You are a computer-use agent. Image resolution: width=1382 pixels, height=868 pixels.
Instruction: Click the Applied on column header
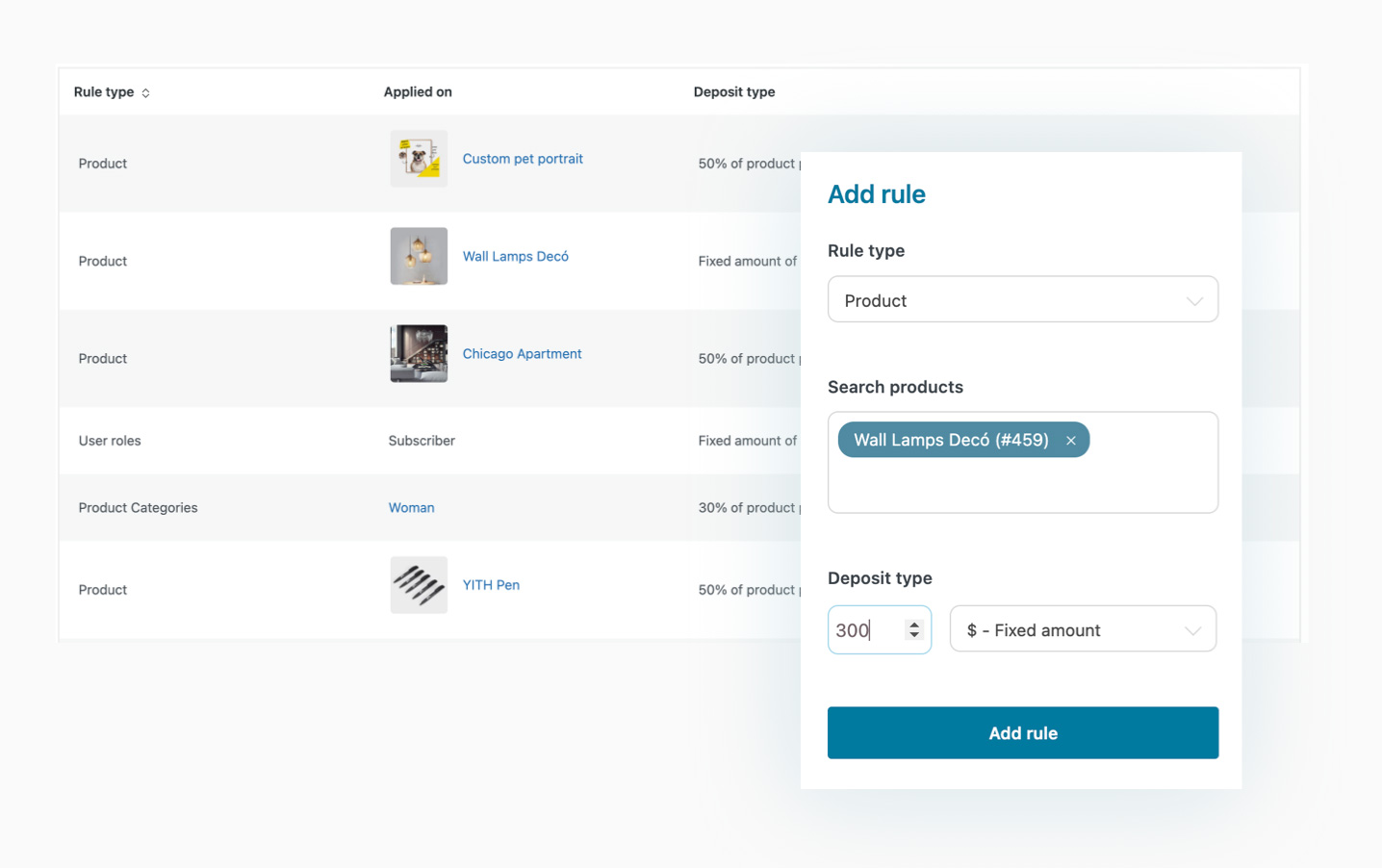click(418, 92)
